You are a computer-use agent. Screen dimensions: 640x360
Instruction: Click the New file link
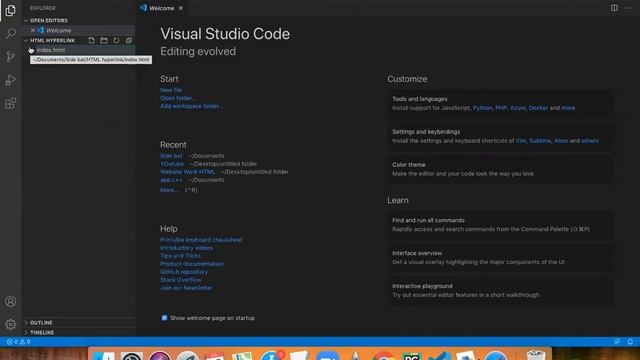click(x=171, y=90)
